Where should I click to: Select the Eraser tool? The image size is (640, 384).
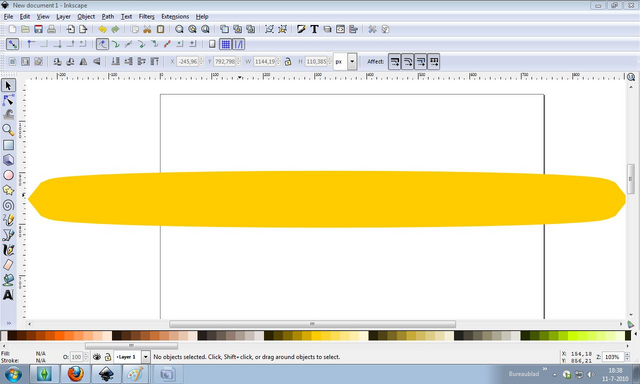(8, 265)
